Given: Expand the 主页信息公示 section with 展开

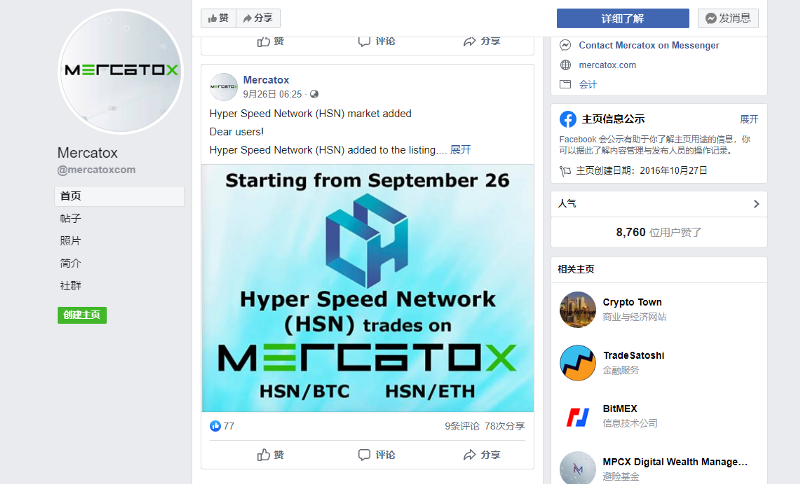Looking at the screenshot, I should coord(749,119).
